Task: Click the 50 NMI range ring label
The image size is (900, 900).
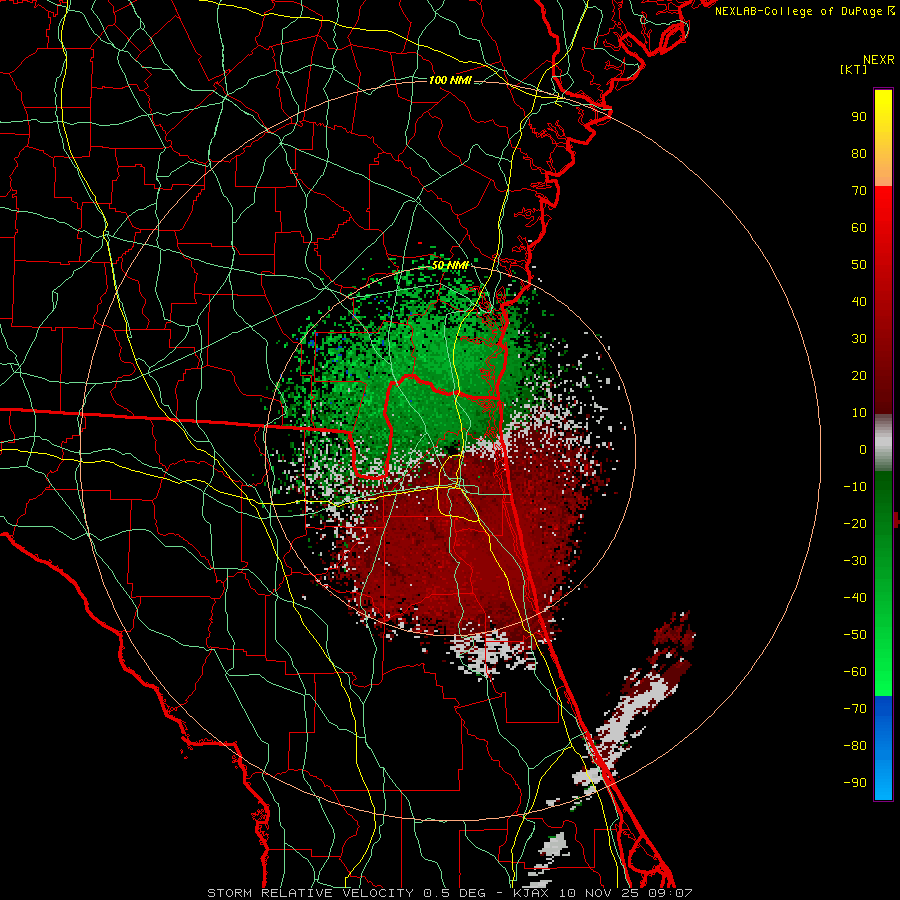Action: pyautogui.click(x=450, y=265)
